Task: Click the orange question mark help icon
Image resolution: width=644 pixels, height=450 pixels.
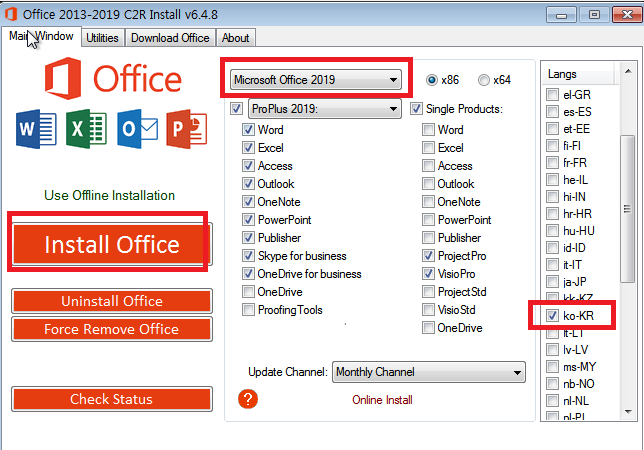Action: (x=249, y=399)
